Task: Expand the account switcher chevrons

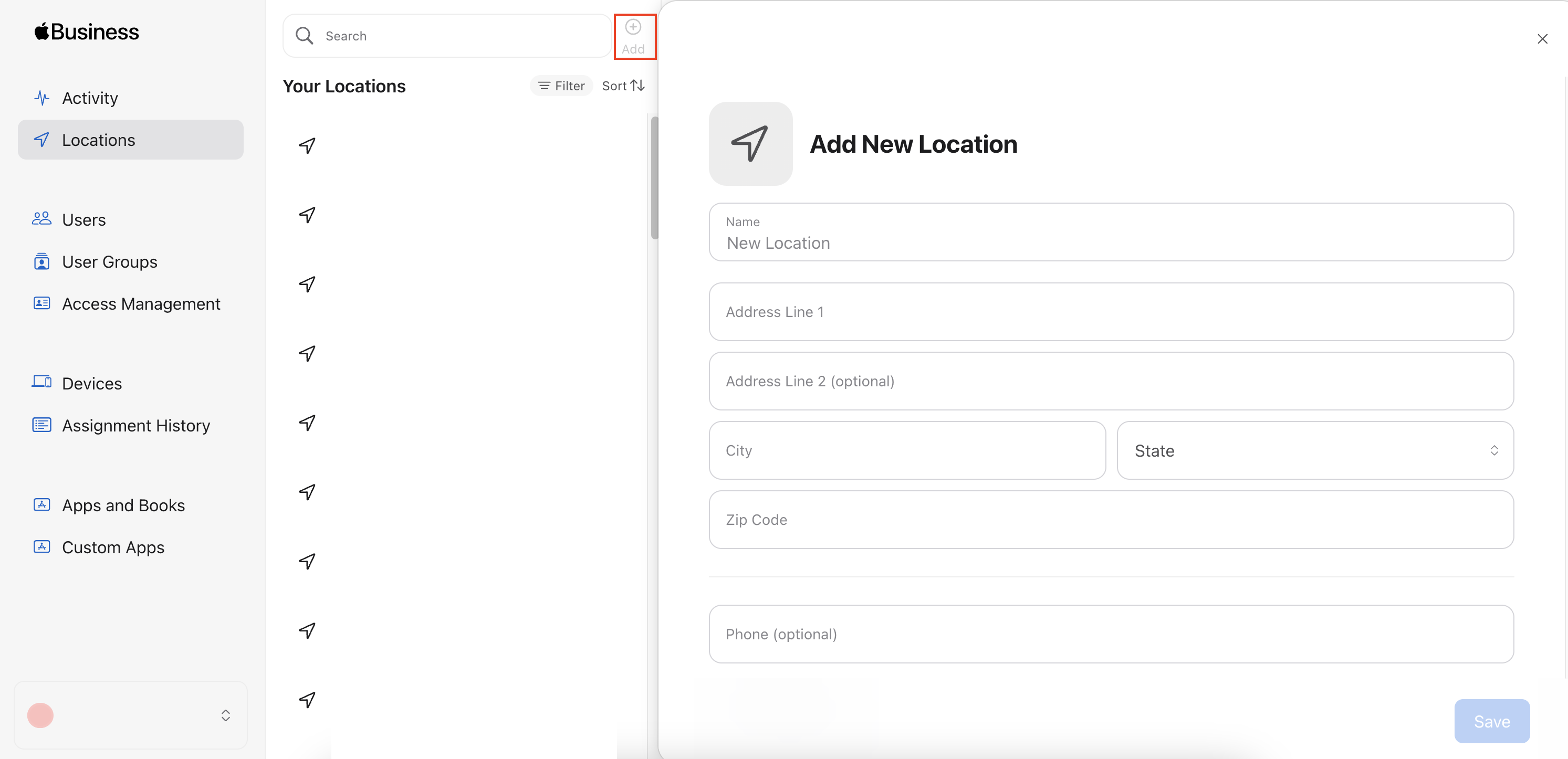Action: (x=225, y=715)
